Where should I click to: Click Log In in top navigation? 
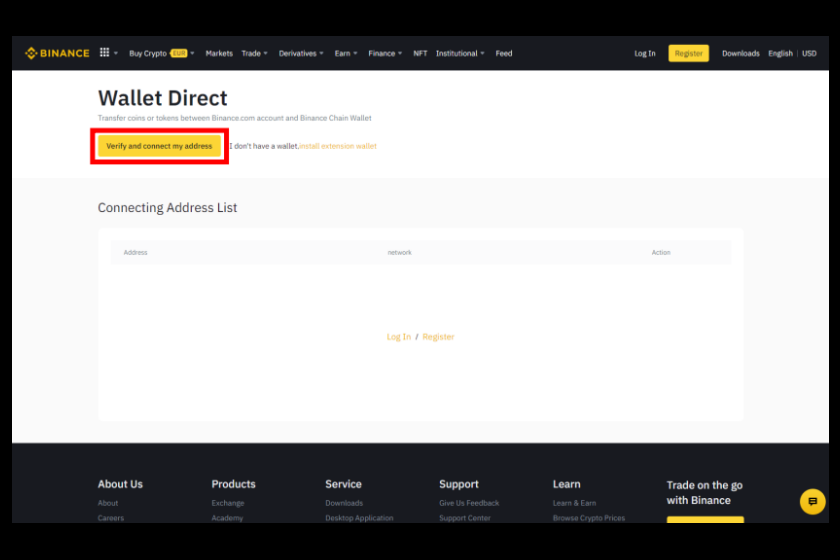tap(644, 53)
